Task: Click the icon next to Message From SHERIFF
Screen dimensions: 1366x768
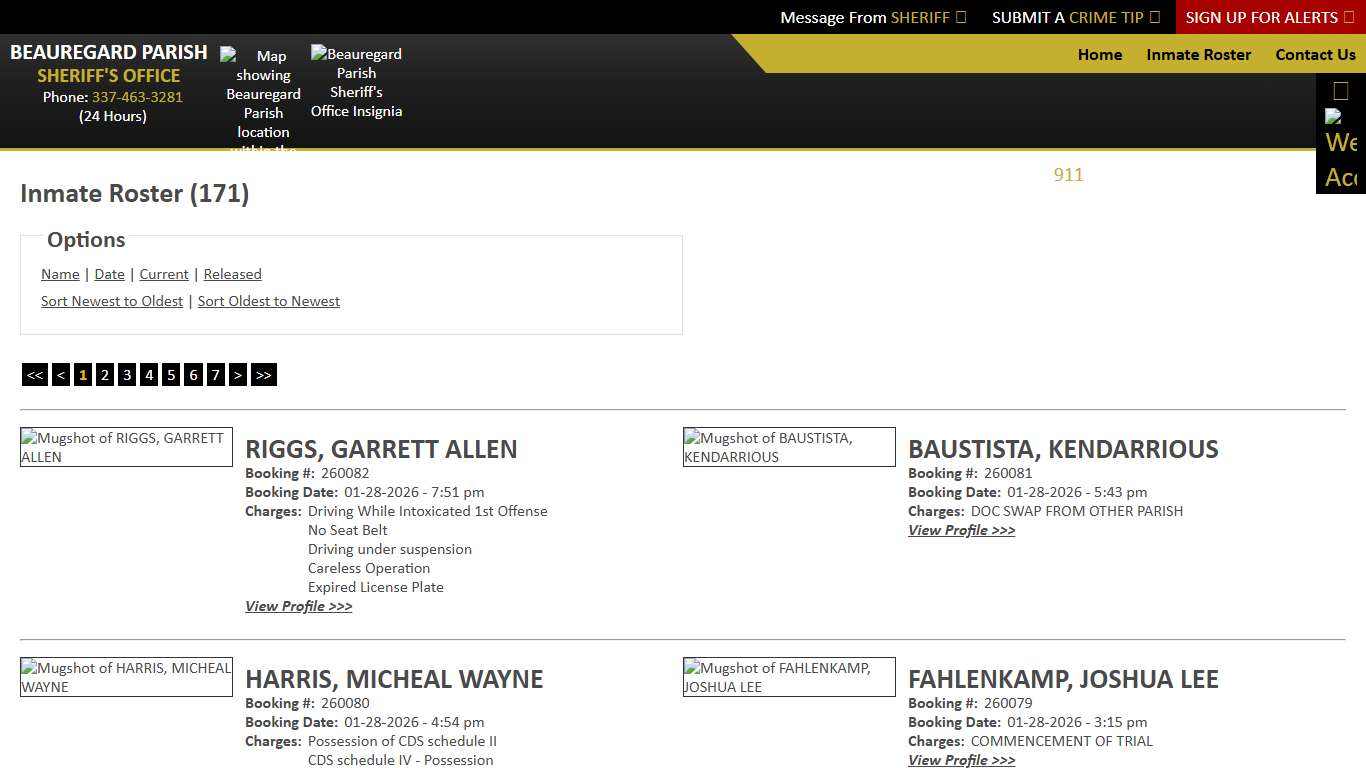Action: 958,17
